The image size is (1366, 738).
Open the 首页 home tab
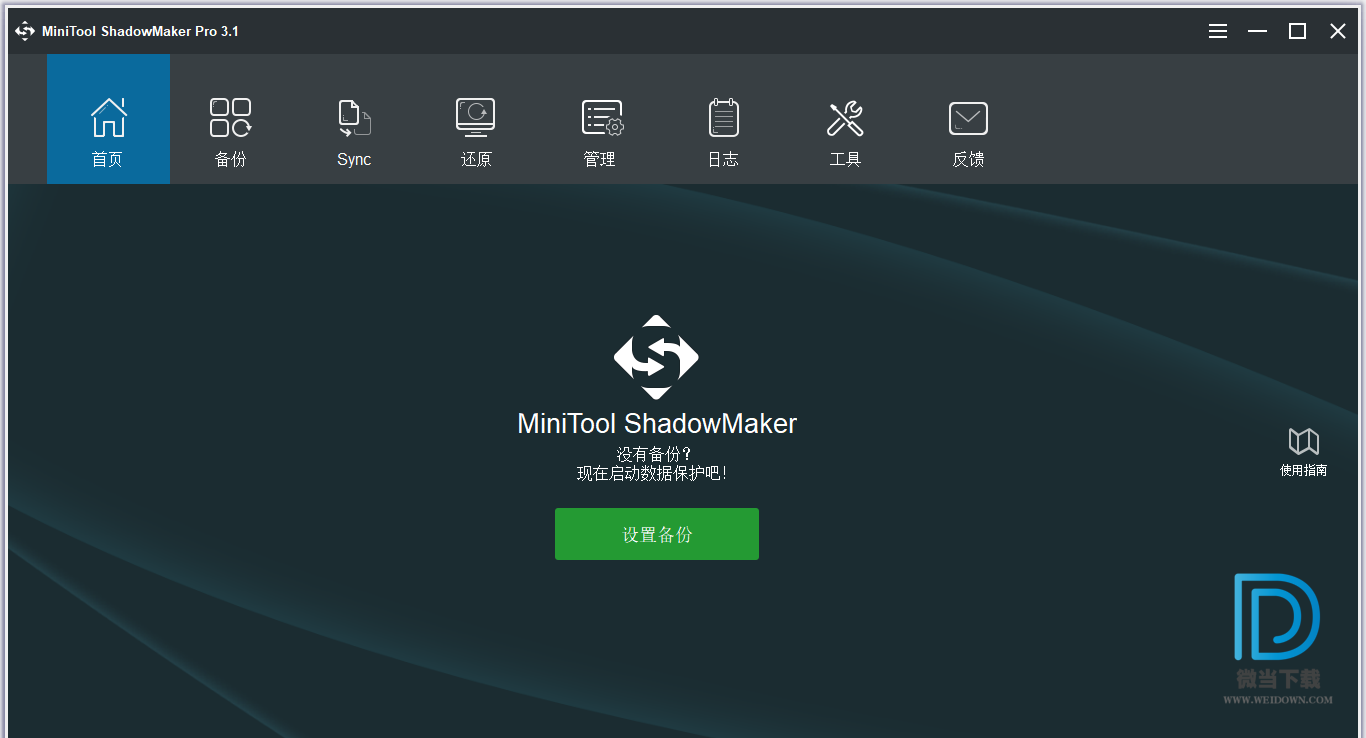coord(108,119)
